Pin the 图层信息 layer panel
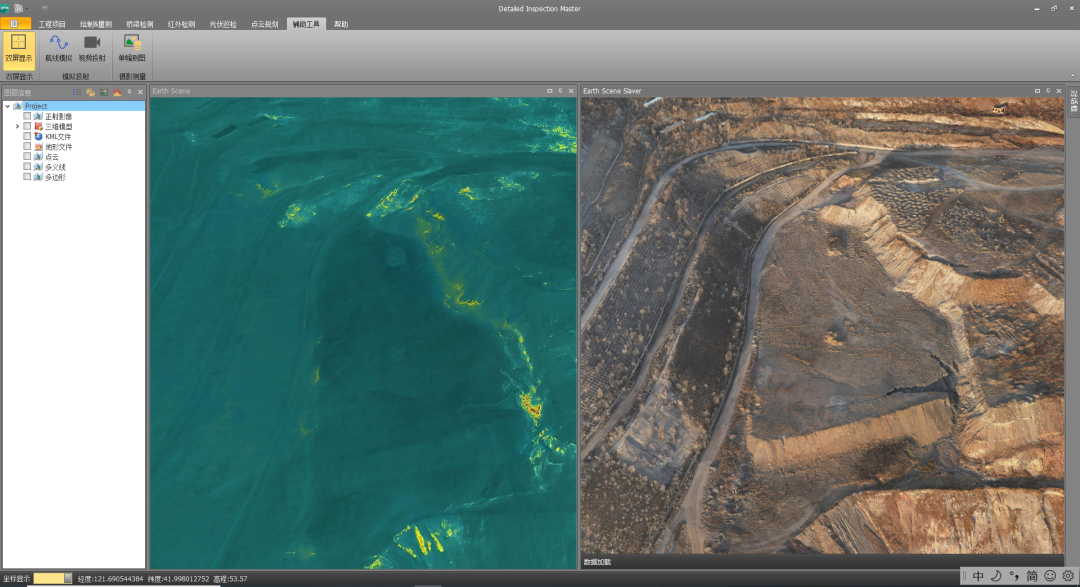This screenshot has height=587, width=1080. coord(129,92)
